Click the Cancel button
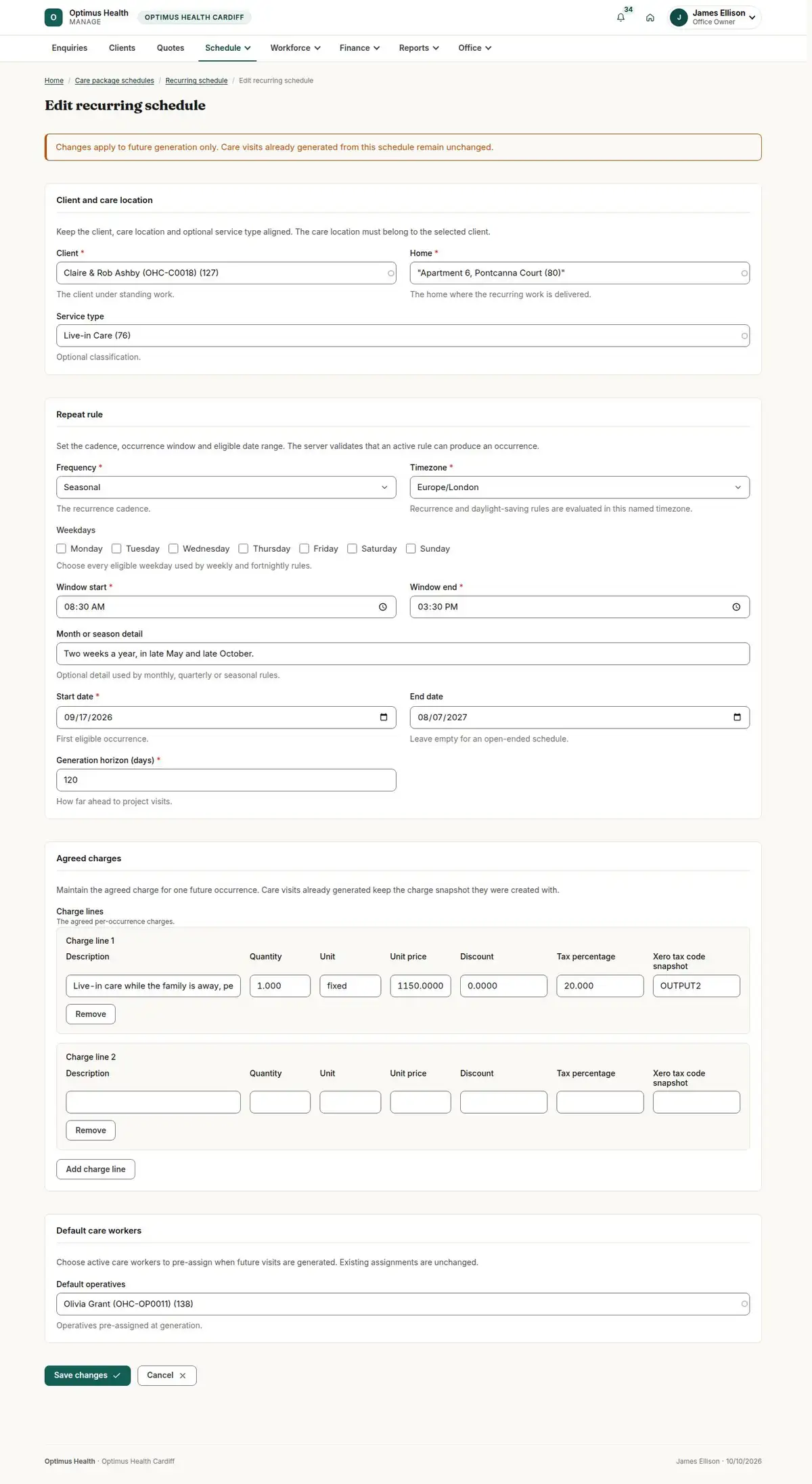The height and width of the screenshot is (1484, 812). click(166, 1376)
